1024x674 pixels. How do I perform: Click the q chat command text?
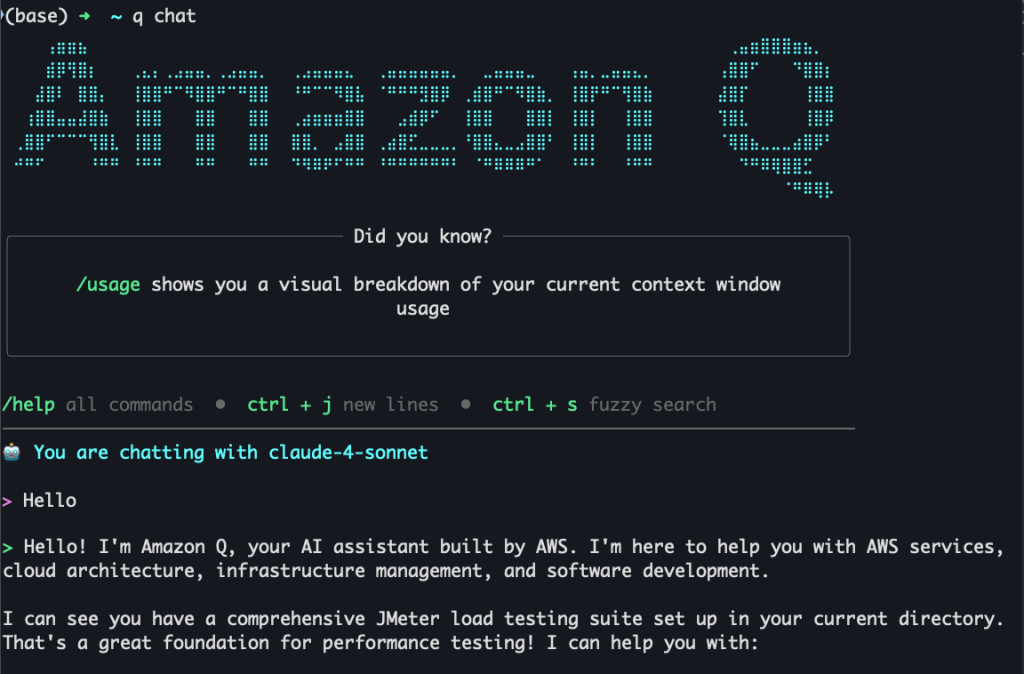pyautogui.click(x=164, y=16)
